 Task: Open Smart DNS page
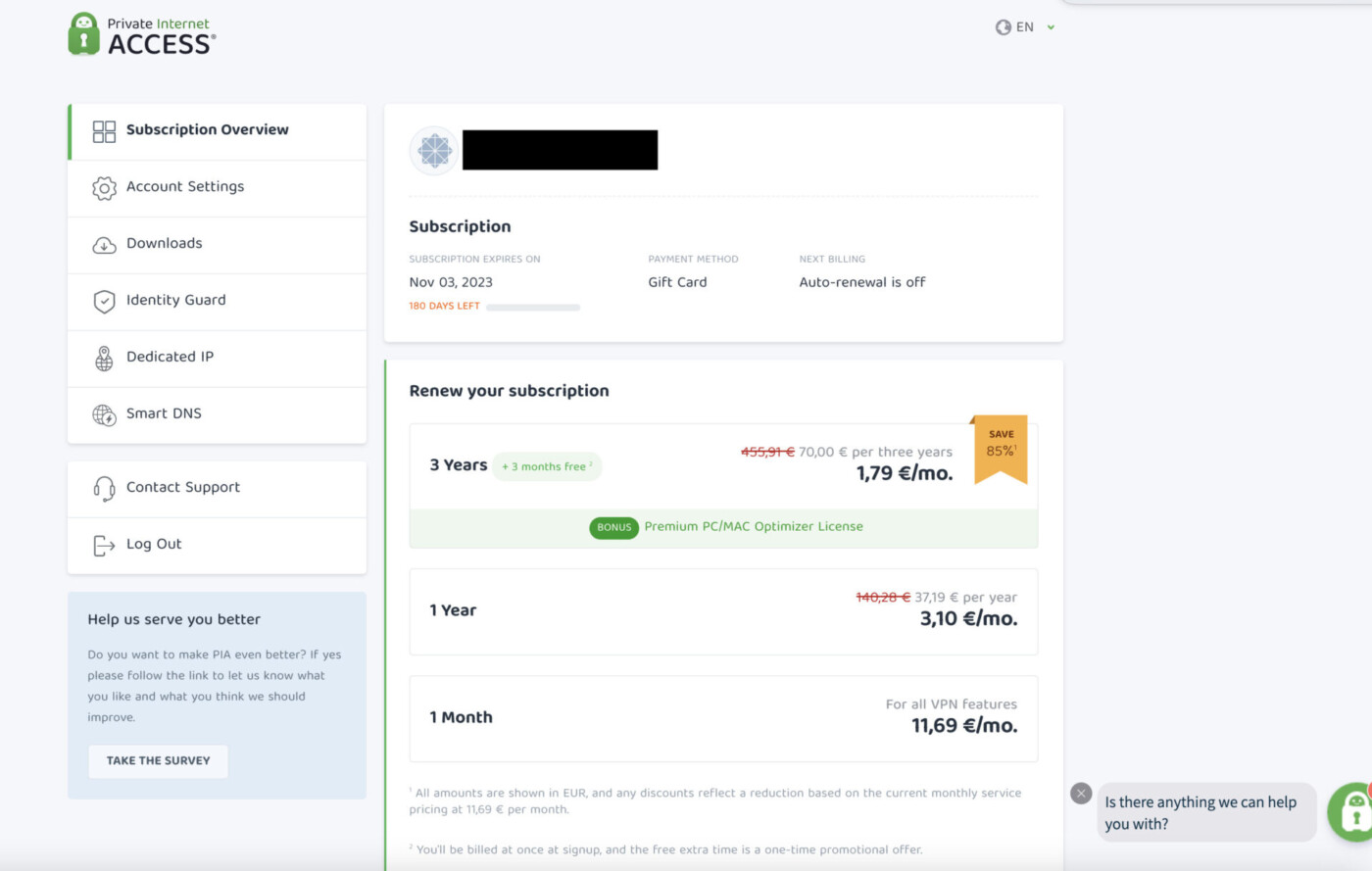tap(217, 415)
